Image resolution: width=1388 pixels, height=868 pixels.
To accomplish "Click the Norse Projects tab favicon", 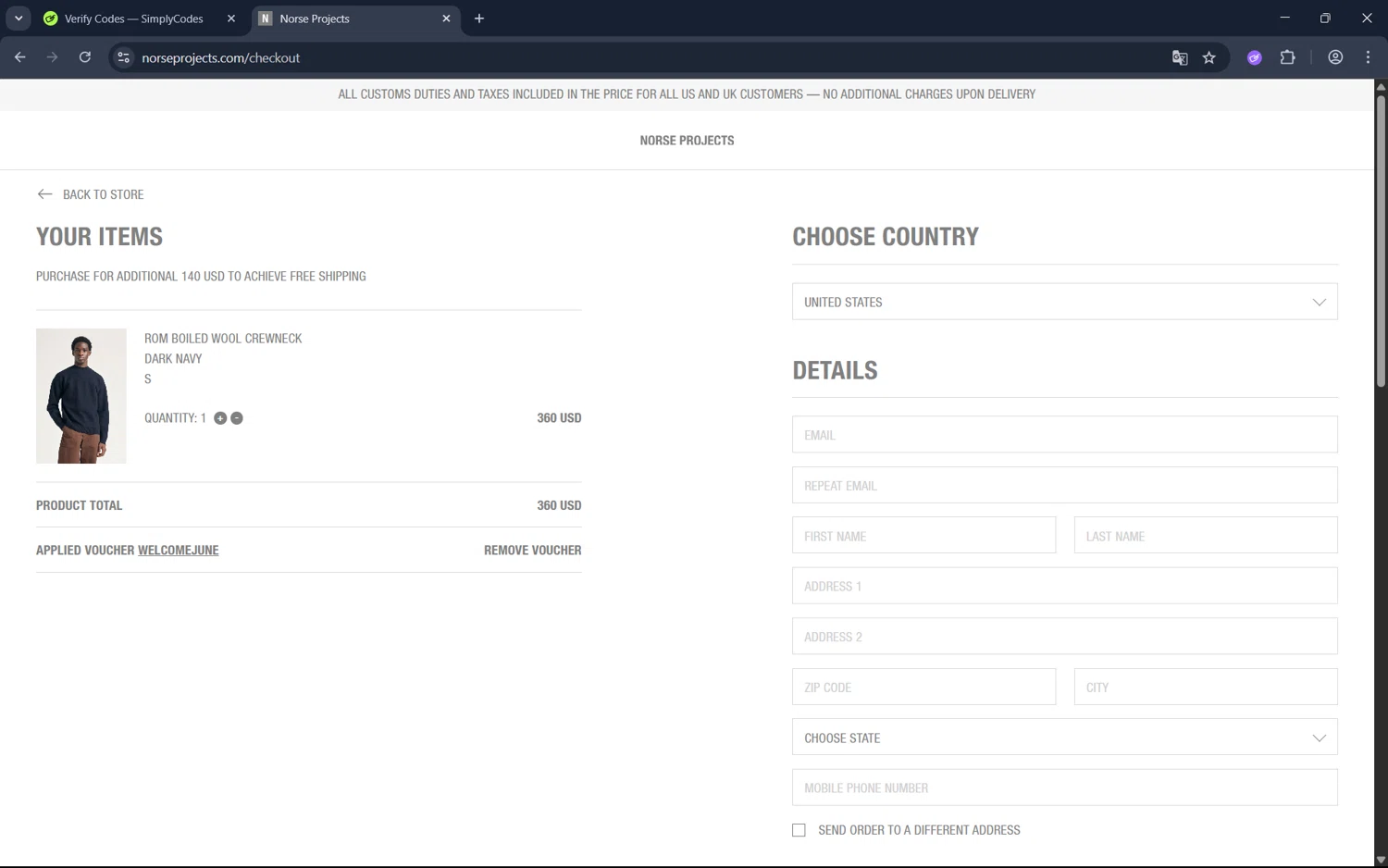I will coord(266,19).
